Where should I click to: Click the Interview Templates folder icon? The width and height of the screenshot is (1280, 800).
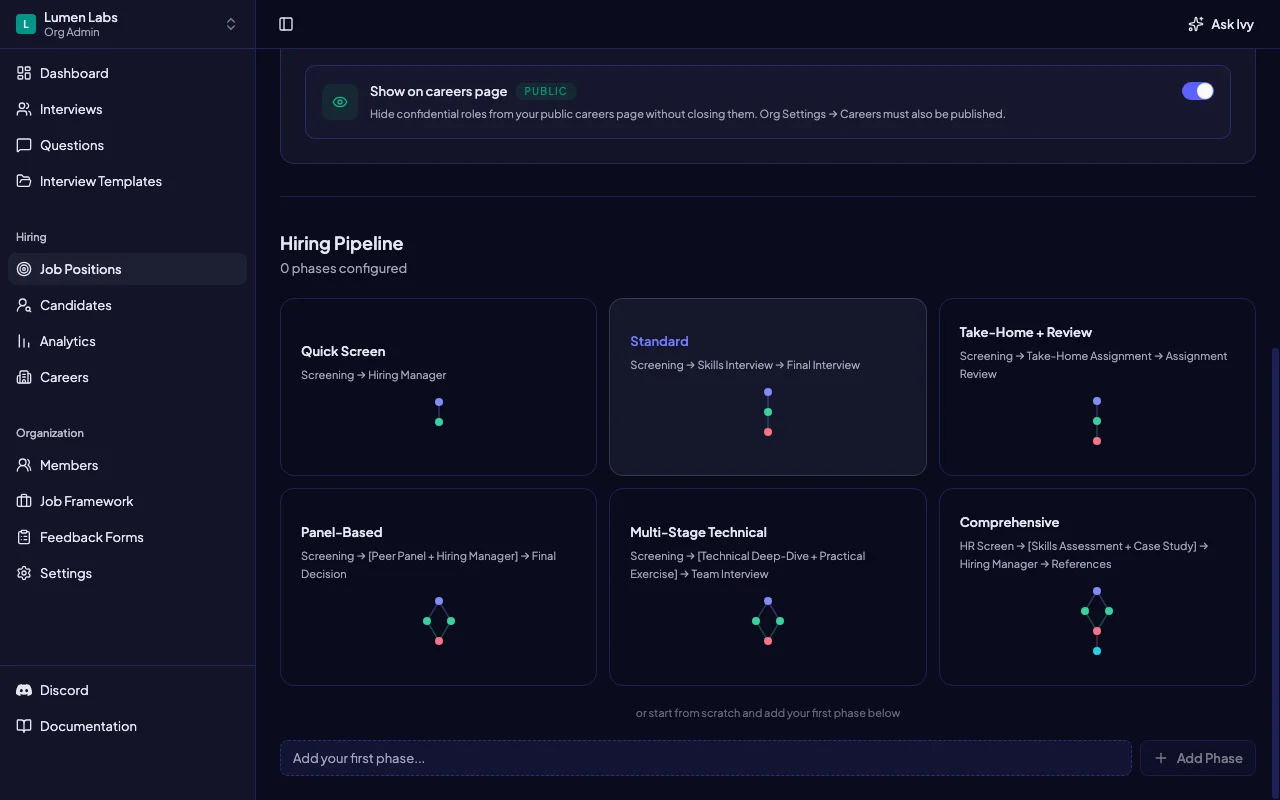(x=24, y=181)
